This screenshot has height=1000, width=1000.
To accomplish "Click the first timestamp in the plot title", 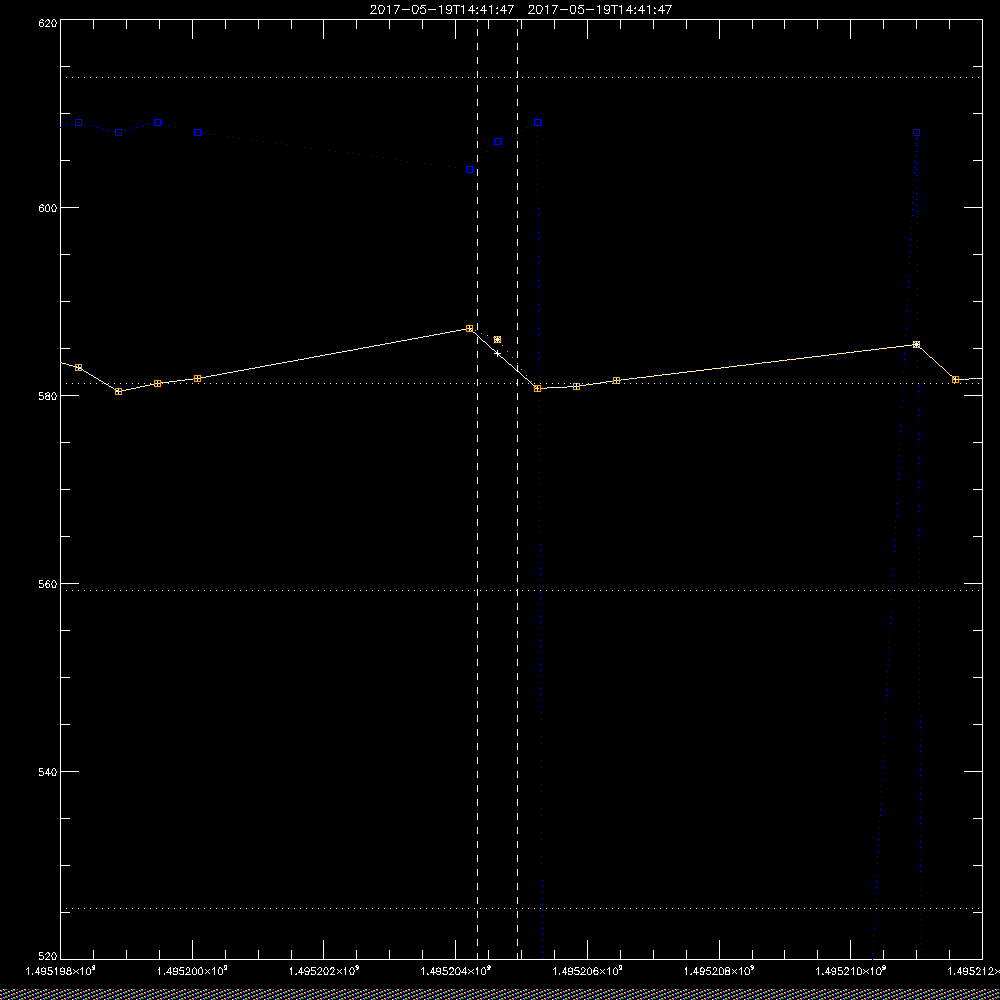I will point(442,10).
